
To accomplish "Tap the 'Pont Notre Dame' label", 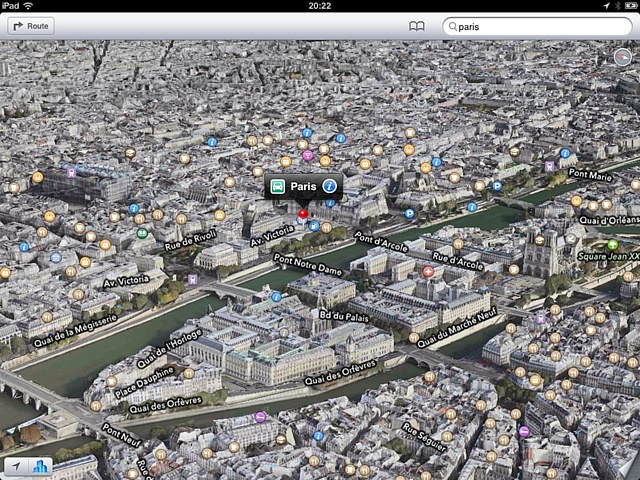I will click(308, 264).
